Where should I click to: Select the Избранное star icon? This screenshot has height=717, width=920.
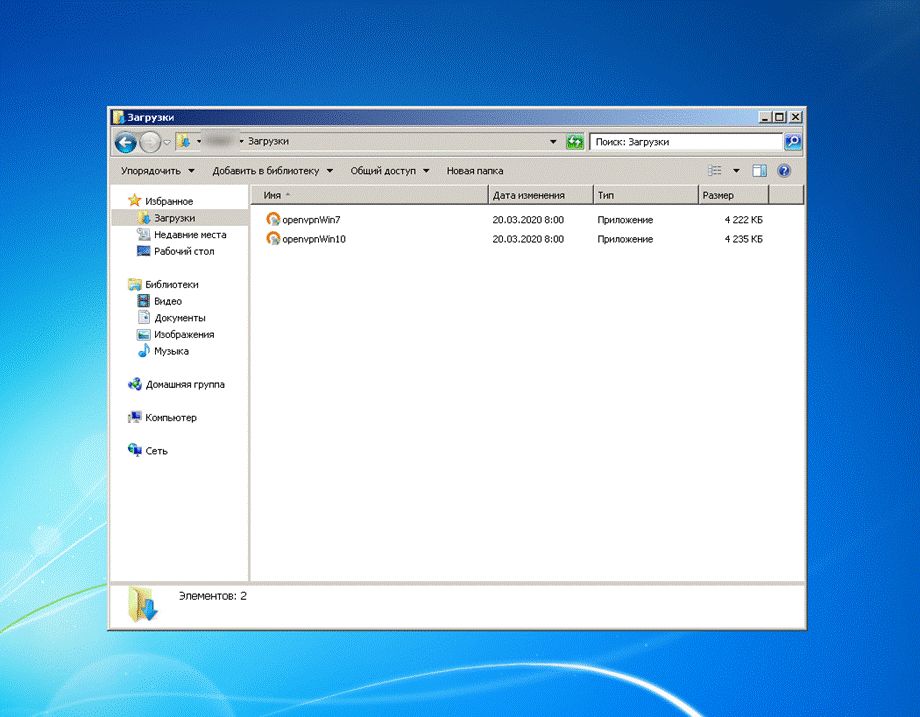pos(134,201)
